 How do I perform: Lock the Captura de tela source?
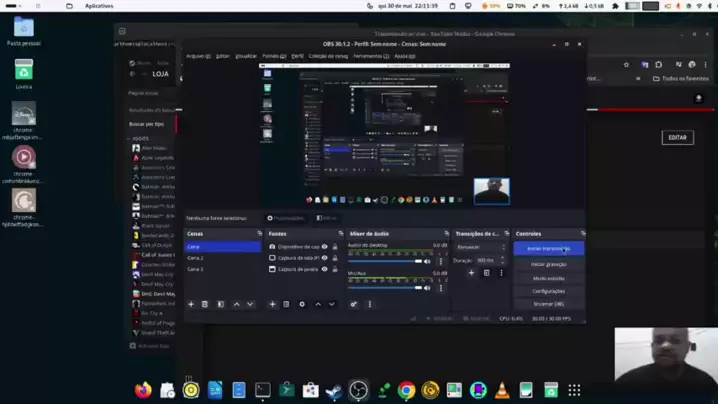(x=333, y=258)
